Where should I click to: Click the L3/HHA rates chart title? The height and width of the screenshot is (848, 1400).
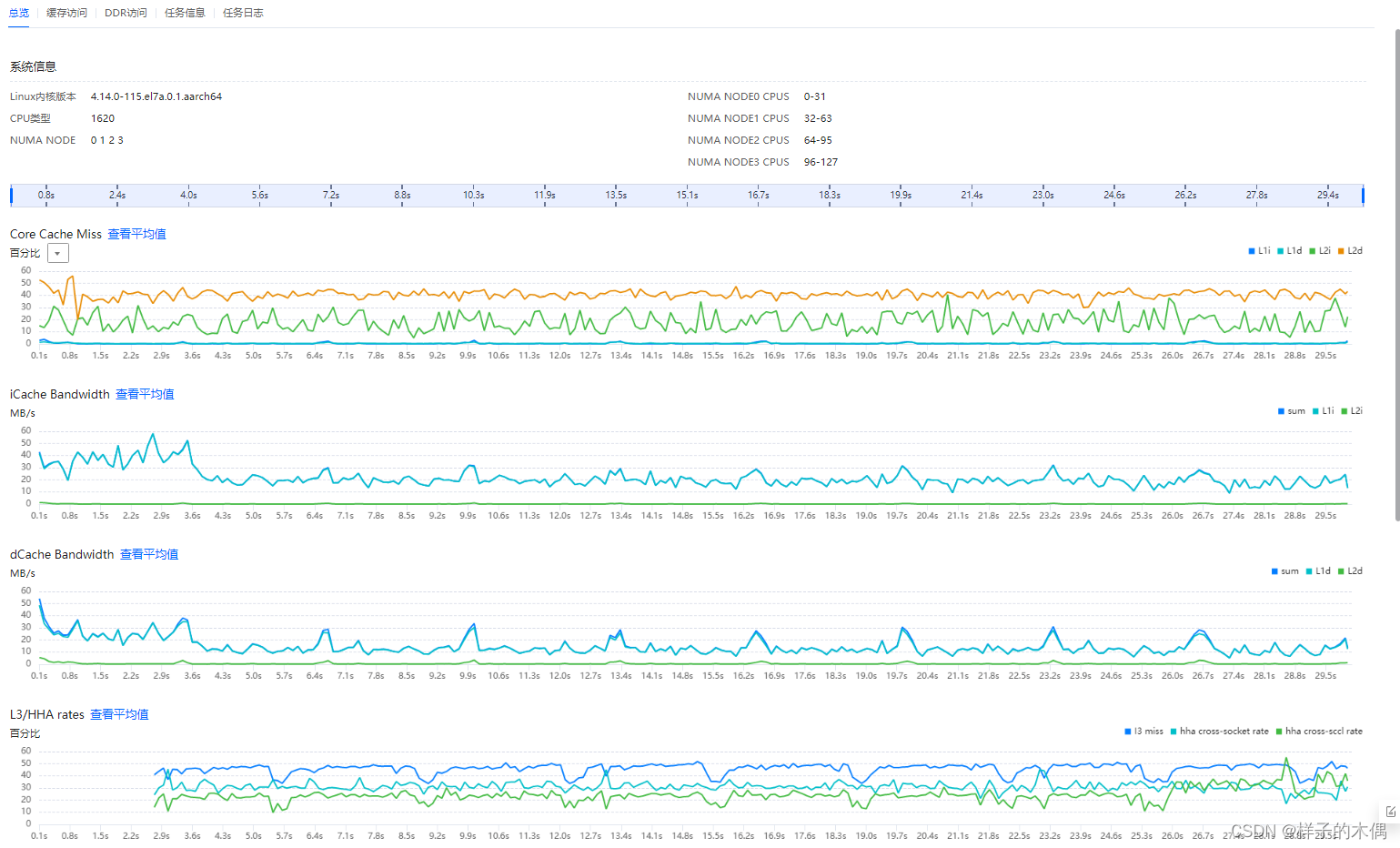[47, 714]
